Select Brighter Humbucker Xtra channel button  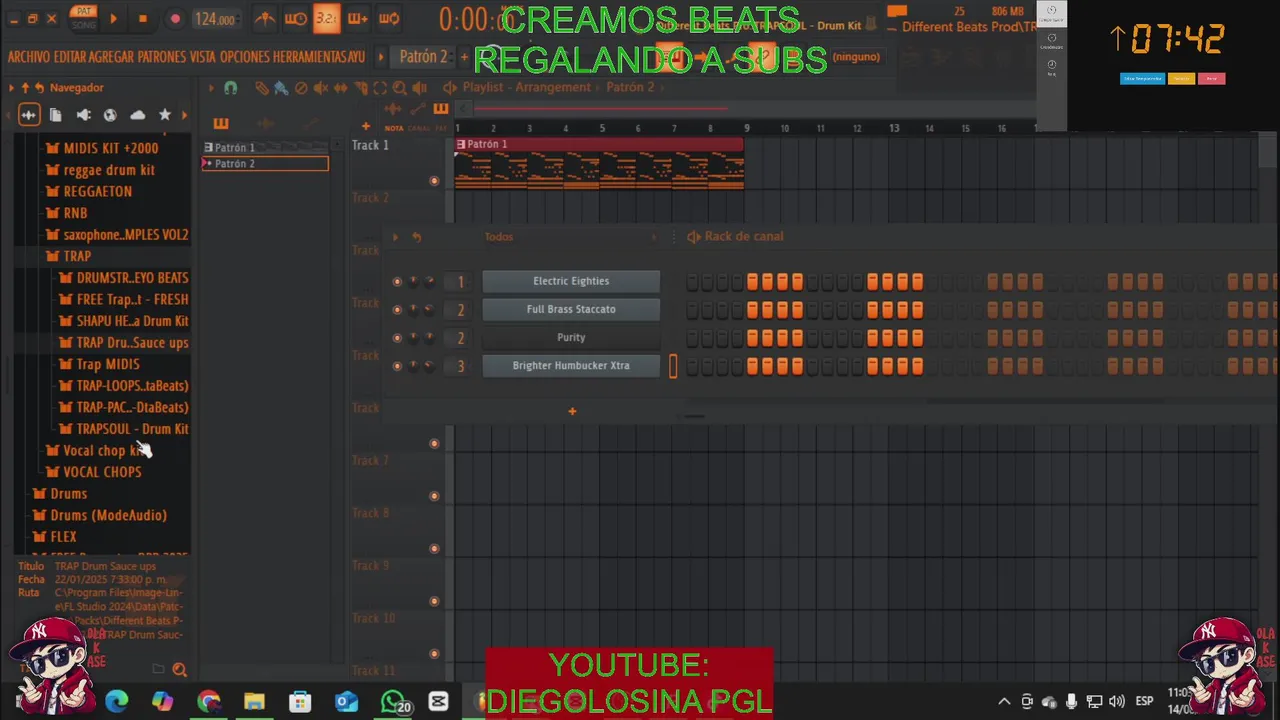tap(571, 365)
